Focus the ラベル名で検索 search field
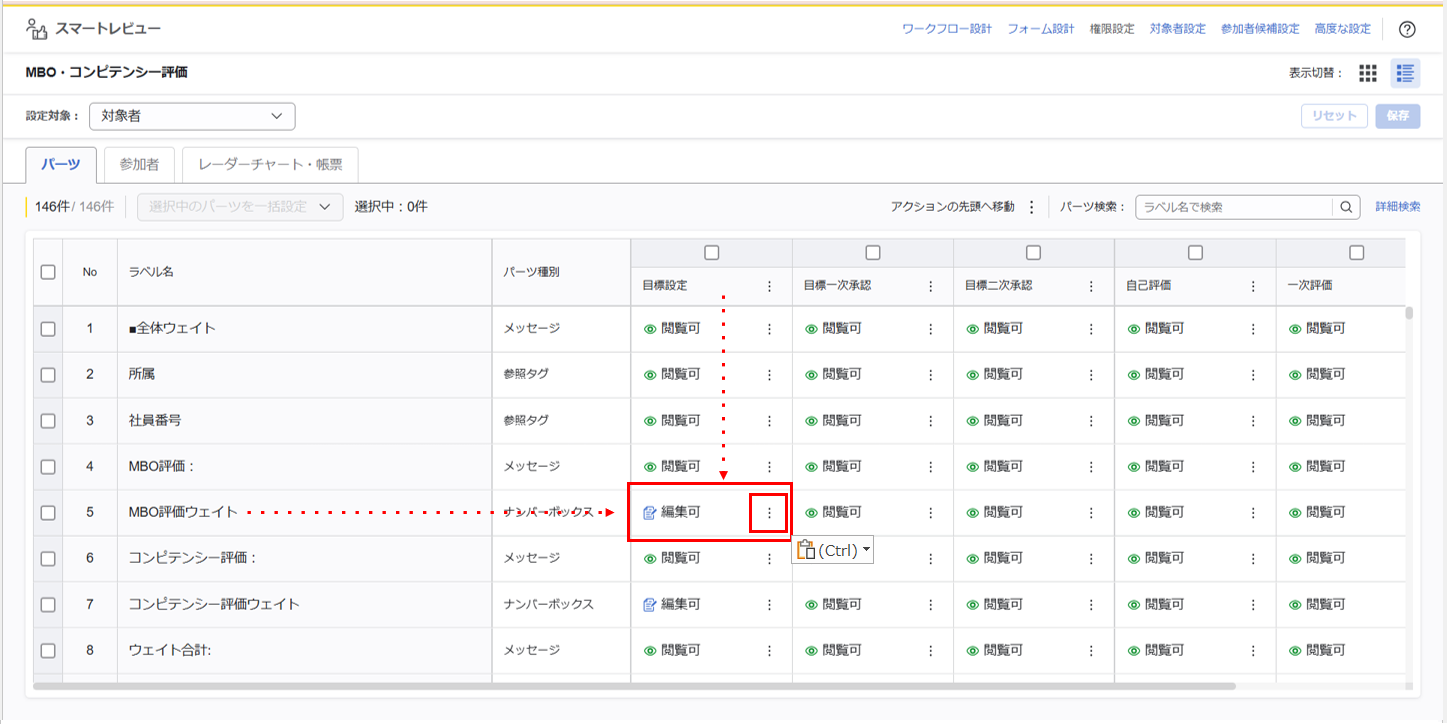 (x=1234, y=207)
